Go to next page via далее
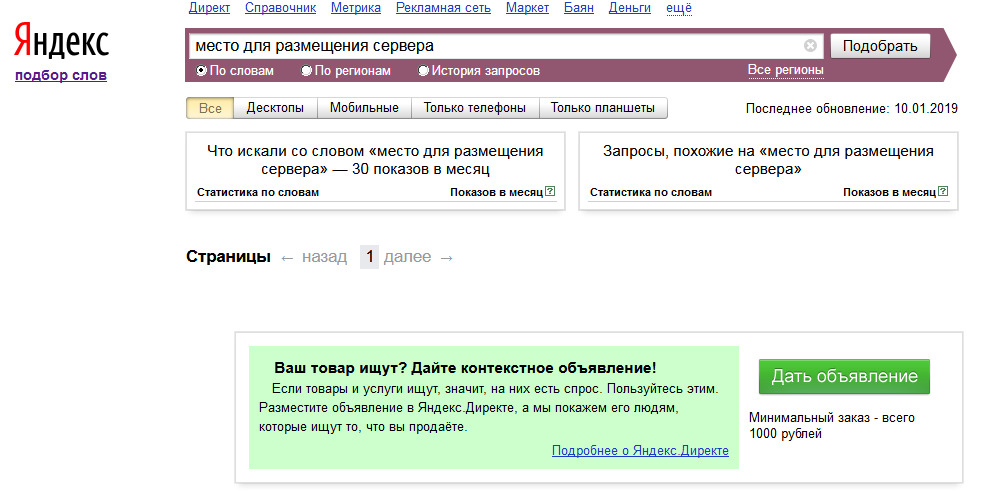Image resolution: width=988 pixels, height=493 pixels. coord(418,257)
